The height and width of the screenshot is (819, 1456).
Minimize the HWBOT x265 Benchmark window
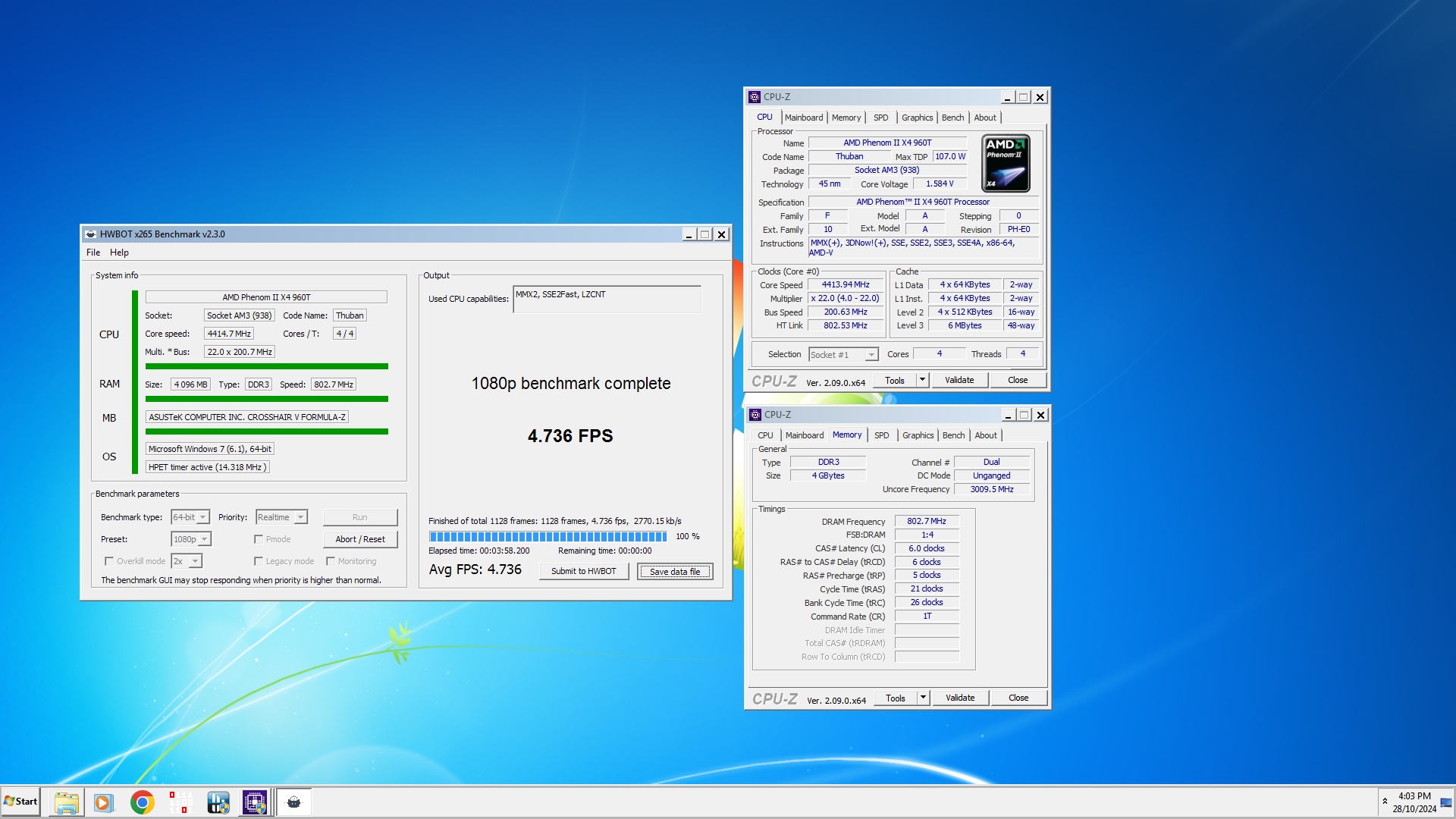689,234
